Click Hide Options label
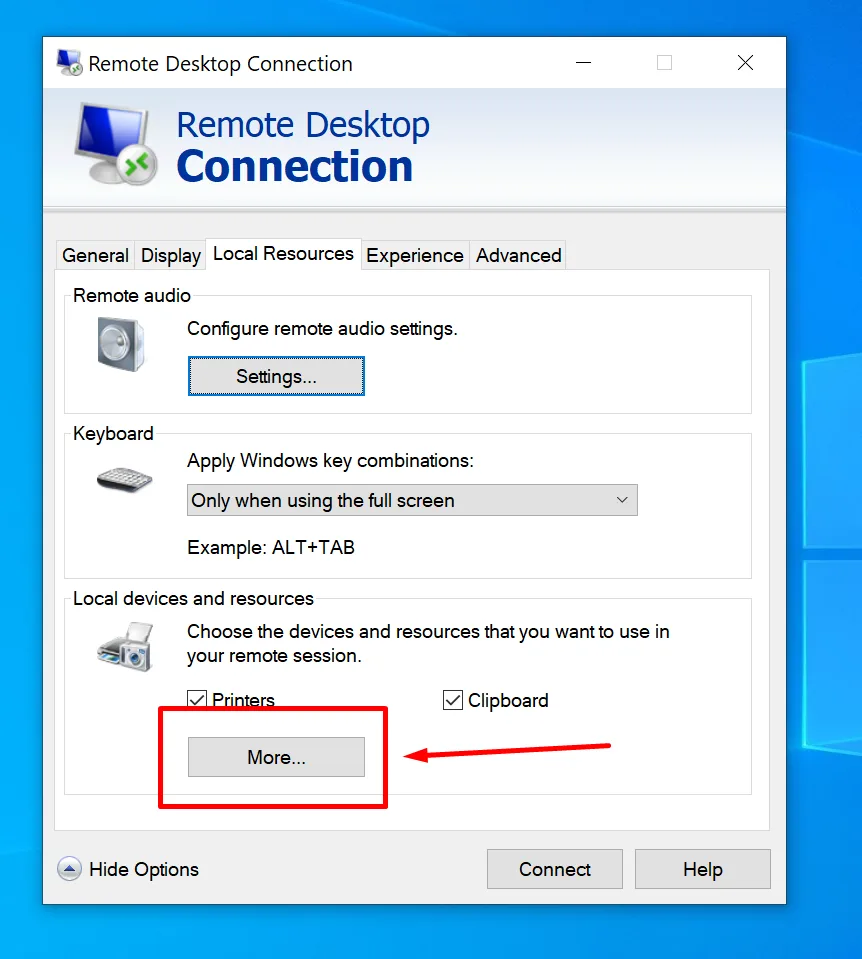 point(144,869)
